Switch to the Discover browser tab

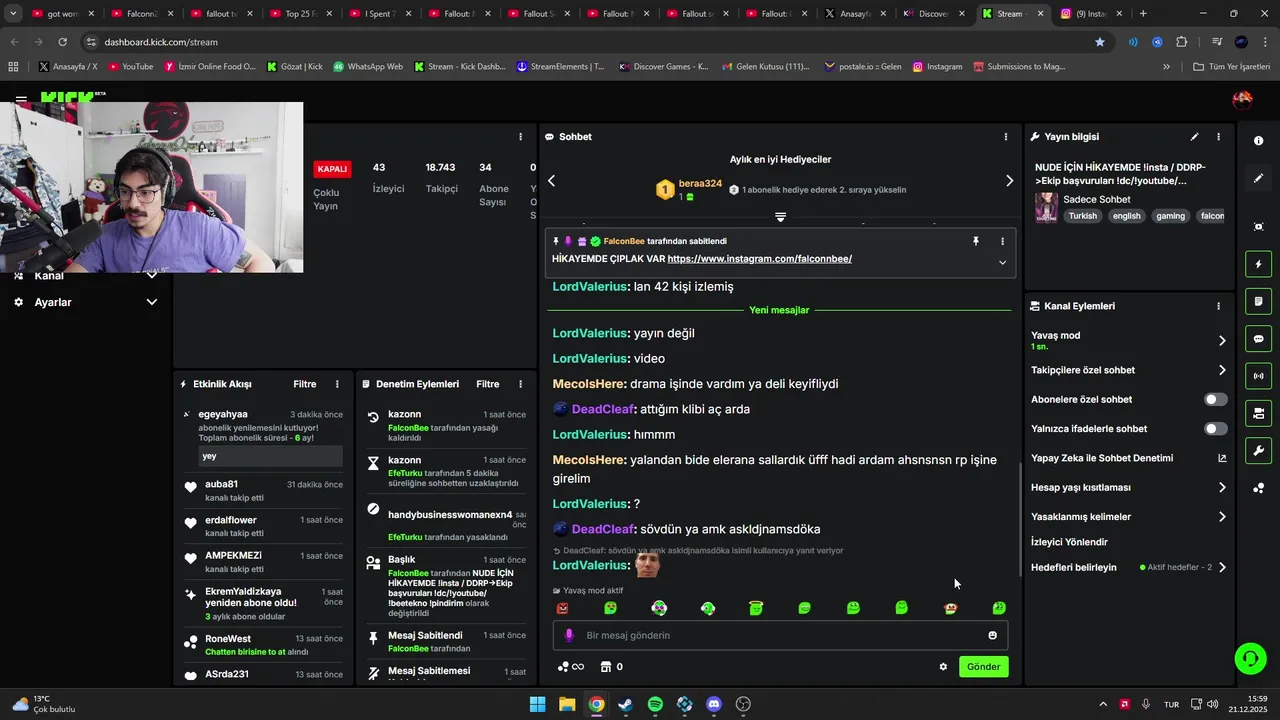(x=935, y=14)
